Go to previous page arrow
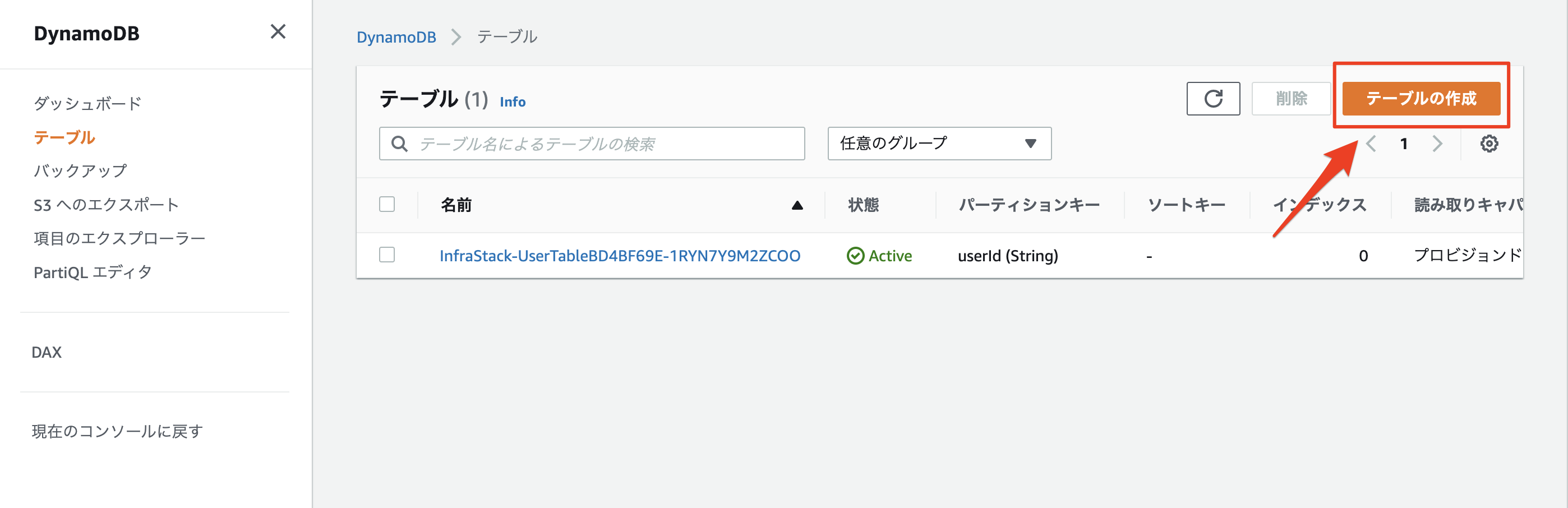This screenshot has width=1568, height=508. click(1371, 144)
